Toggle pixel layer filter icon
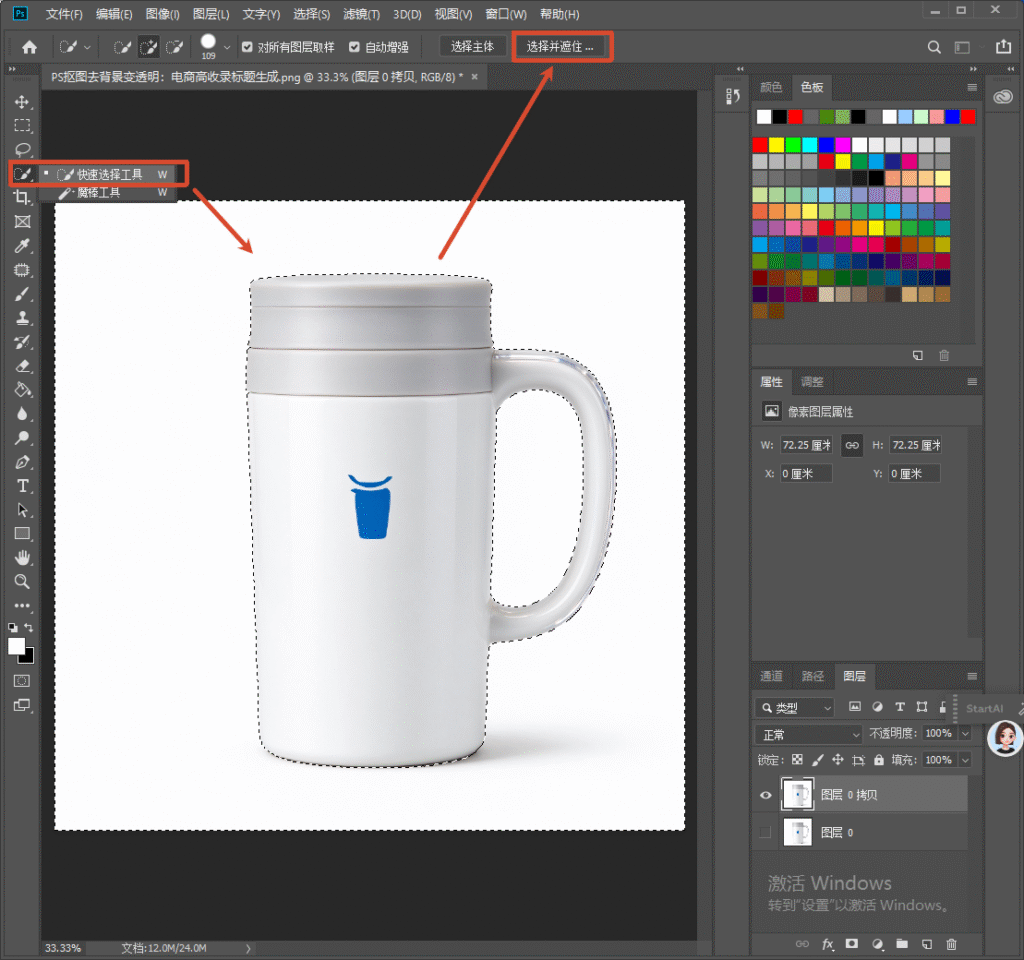Image resolution: width=1024 pixels, height=960 pixels. click(855, 707)
